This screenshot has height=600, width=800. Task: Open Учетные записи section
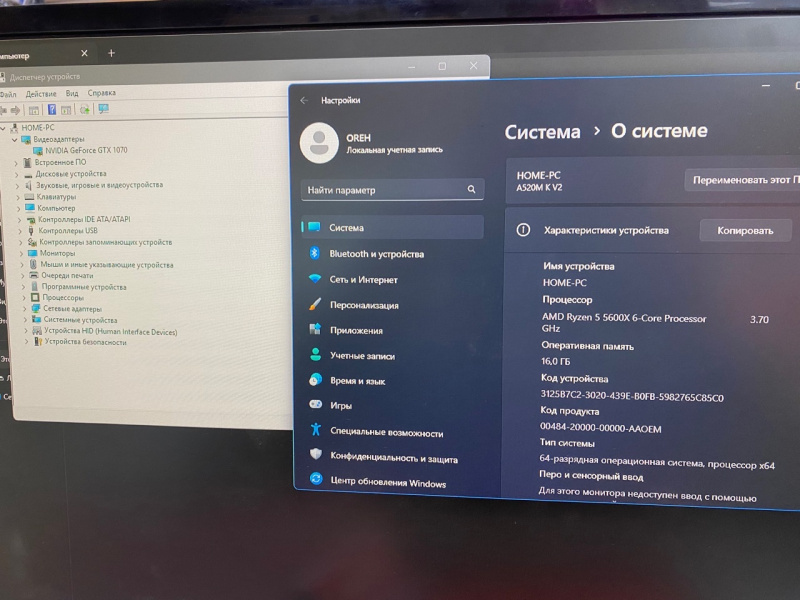point(362,356)
